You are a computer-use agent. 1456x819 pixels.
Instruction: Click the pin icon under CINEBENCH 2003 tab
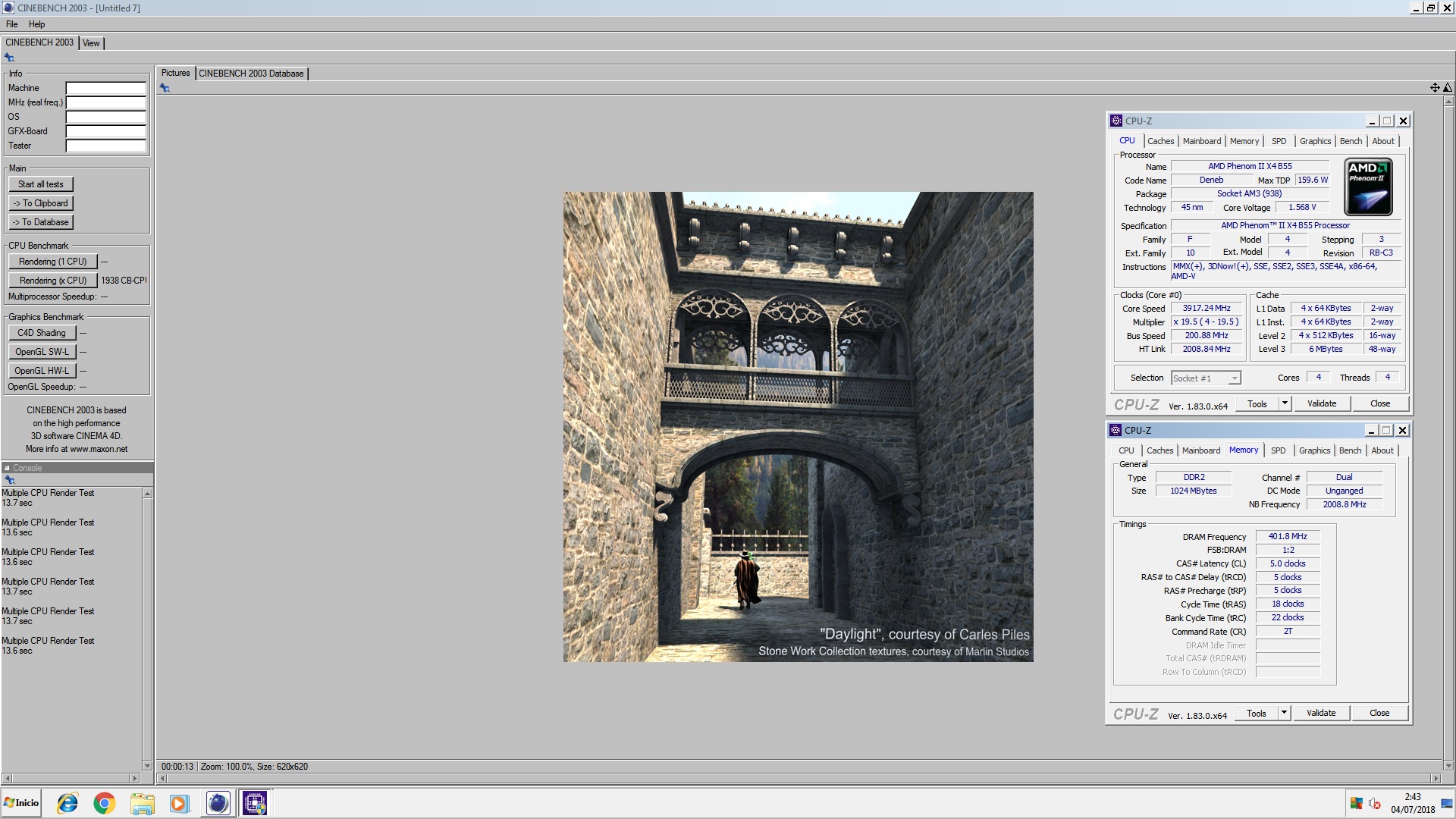(x=9, y=58)
